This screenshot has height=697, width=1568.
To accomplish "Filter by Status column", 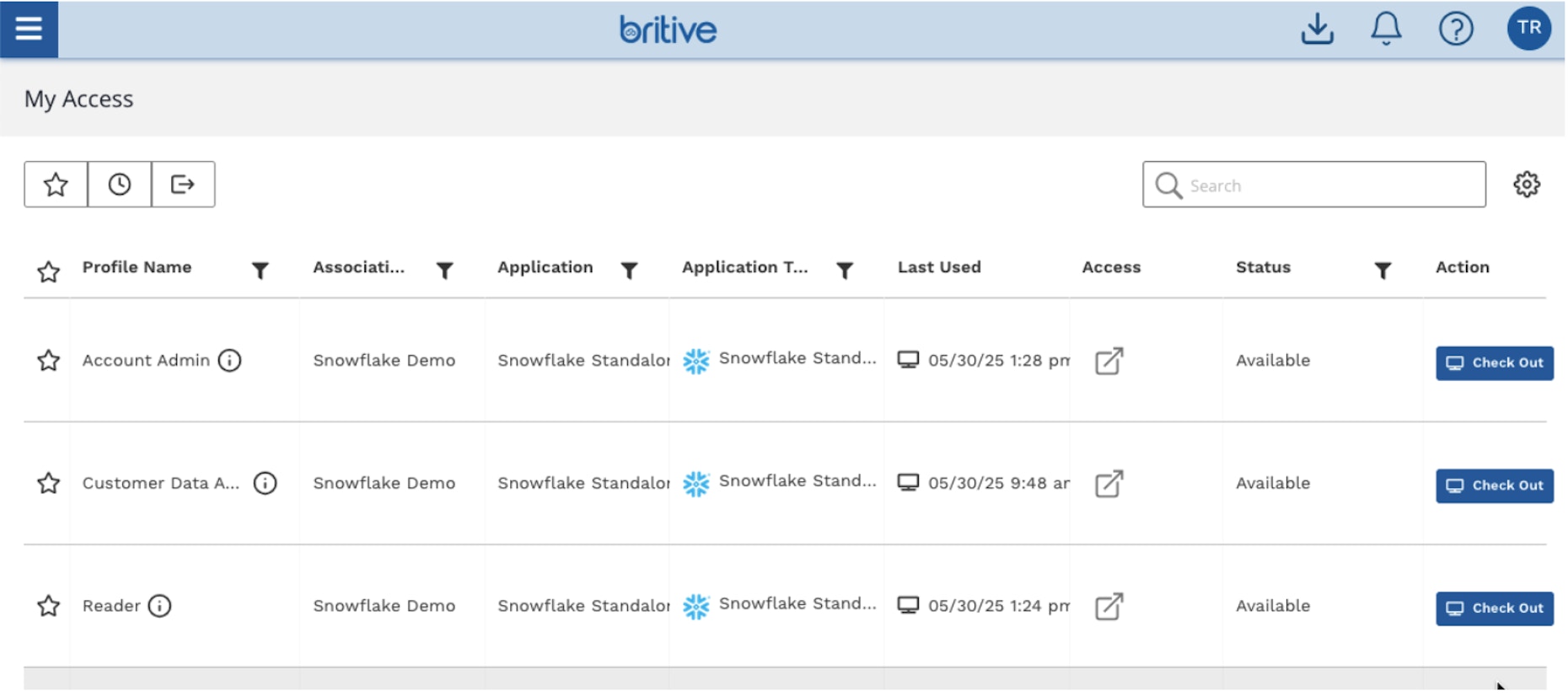I will click(1383, 271).
